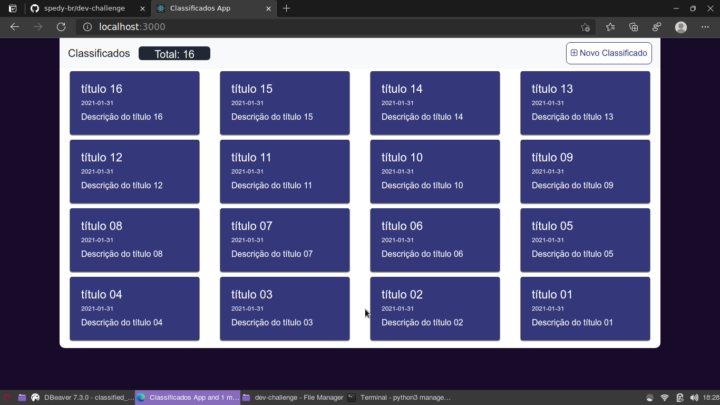720x405 pixels.
Task: View site information icon
Action: [x=87, y=27]
